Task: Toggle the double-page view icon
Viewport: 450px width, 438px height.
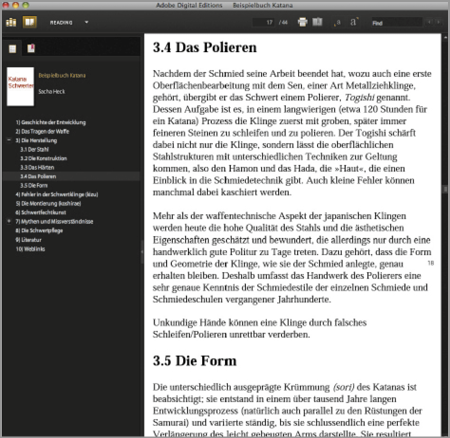Action: click(317, 22)
